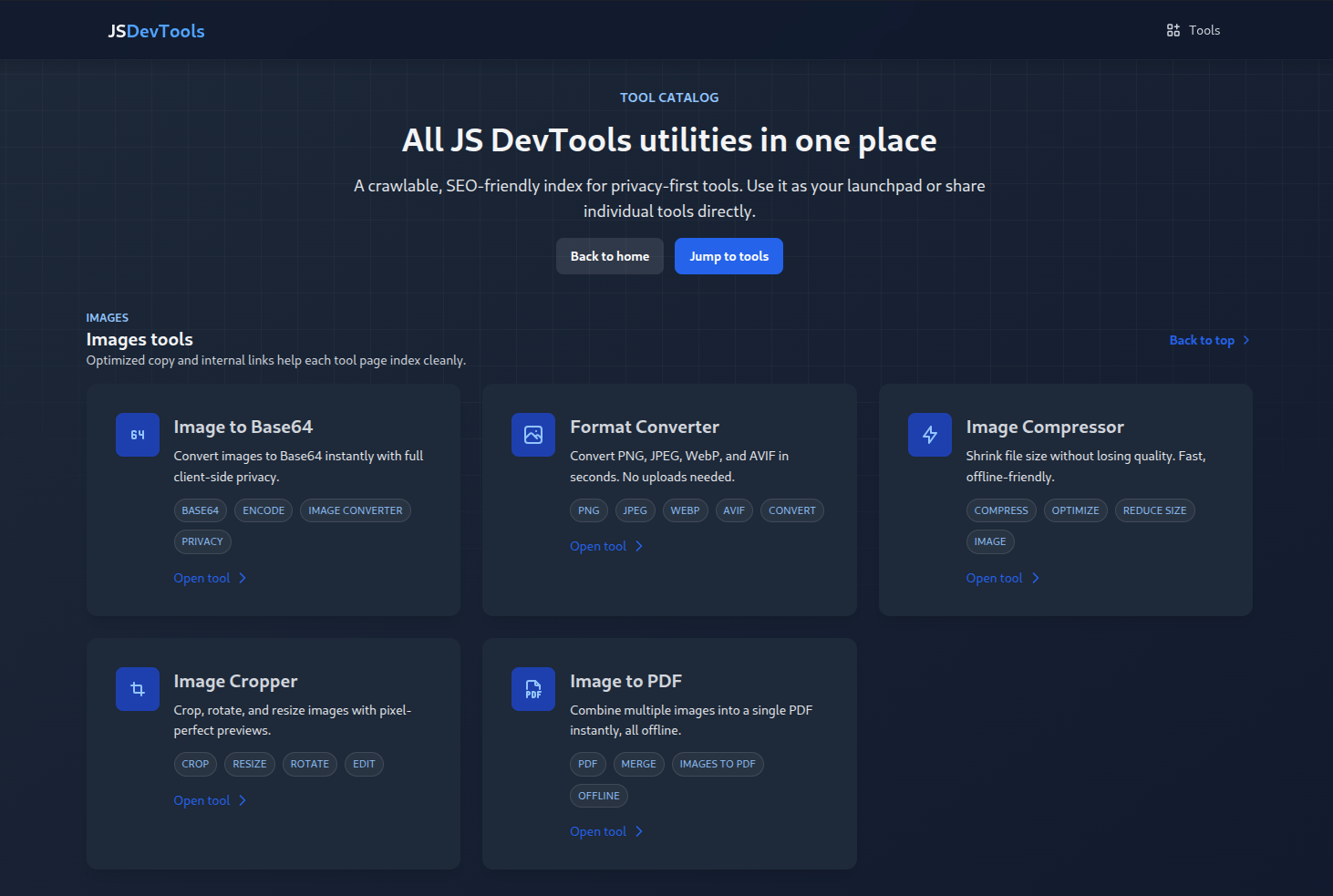This screenshot has height=896, width=1333.
Task: Click the chevron next to Back to top
Action: click(x=1247, y=340)
